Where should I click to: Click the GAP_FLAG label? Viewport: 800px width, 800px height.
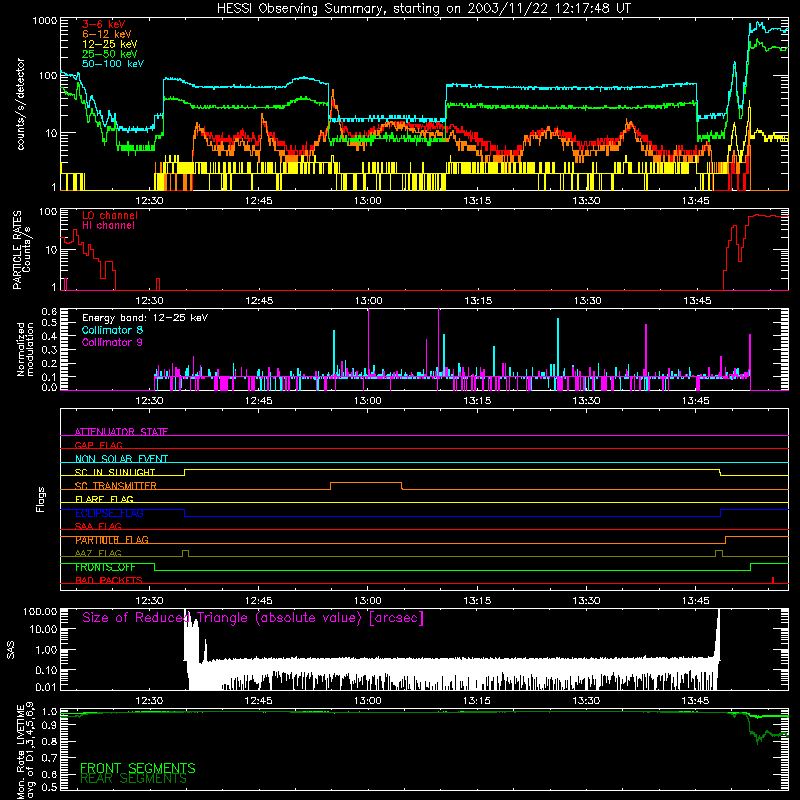pyautogui.click(x=98, y=445)
